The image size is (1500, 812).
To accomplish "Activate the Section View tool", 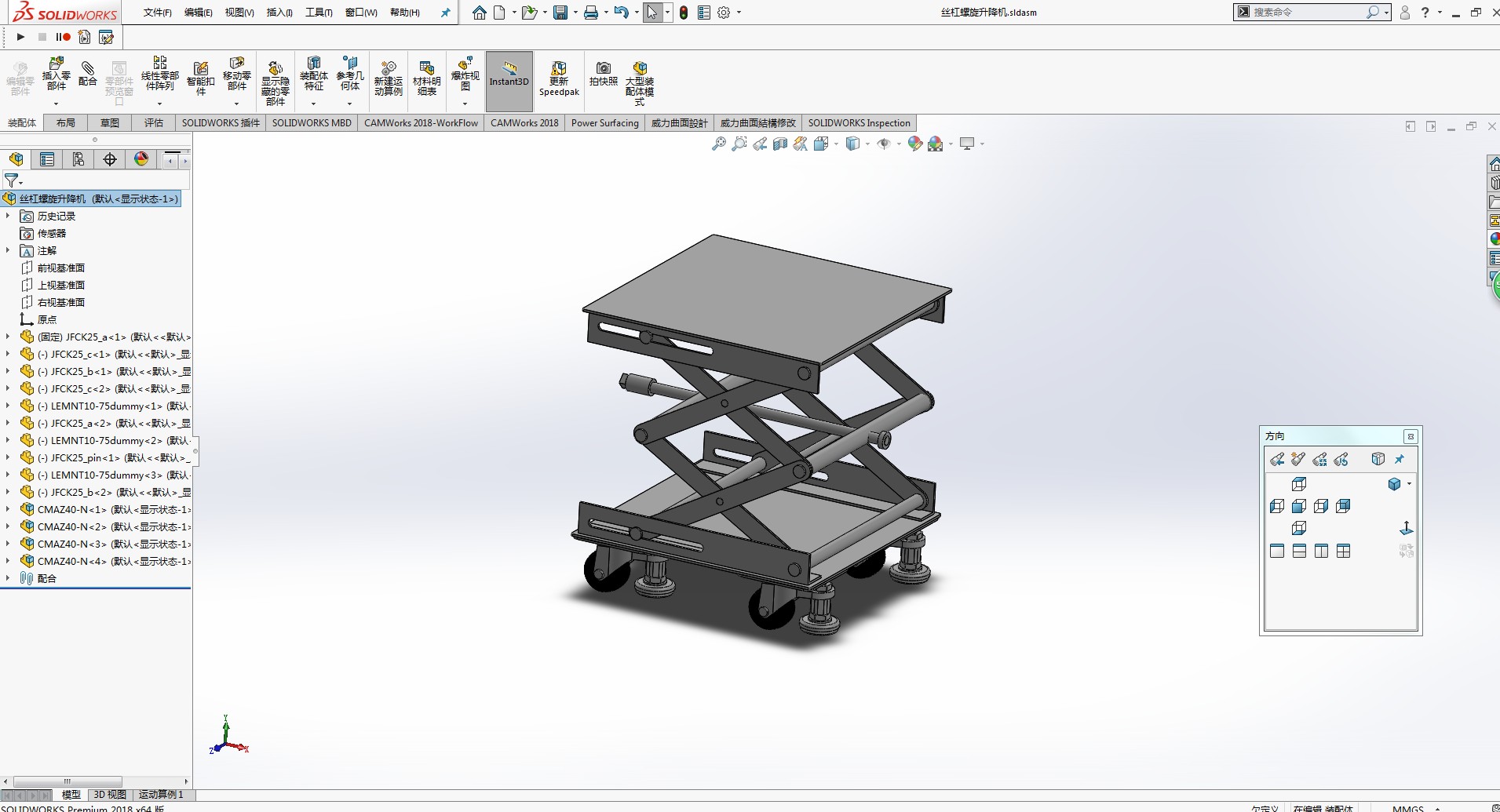I will [x=779, y=144].
